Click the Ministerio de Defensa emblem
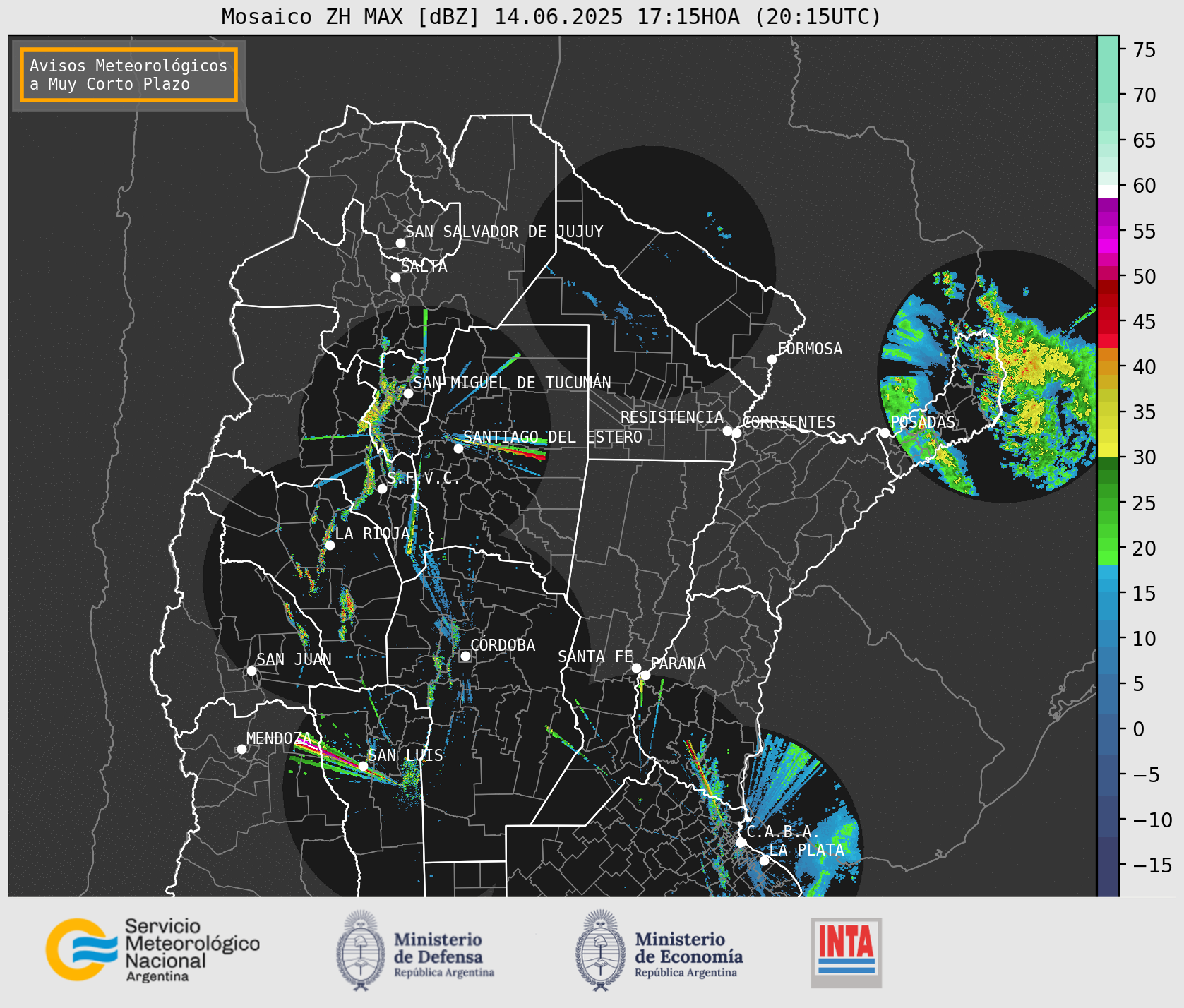 pyautogui.click(x=361, y=950)
